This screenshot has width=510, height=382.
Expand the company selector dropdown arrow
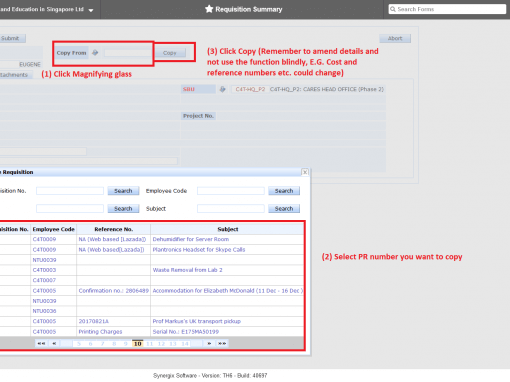coord(91,10)
